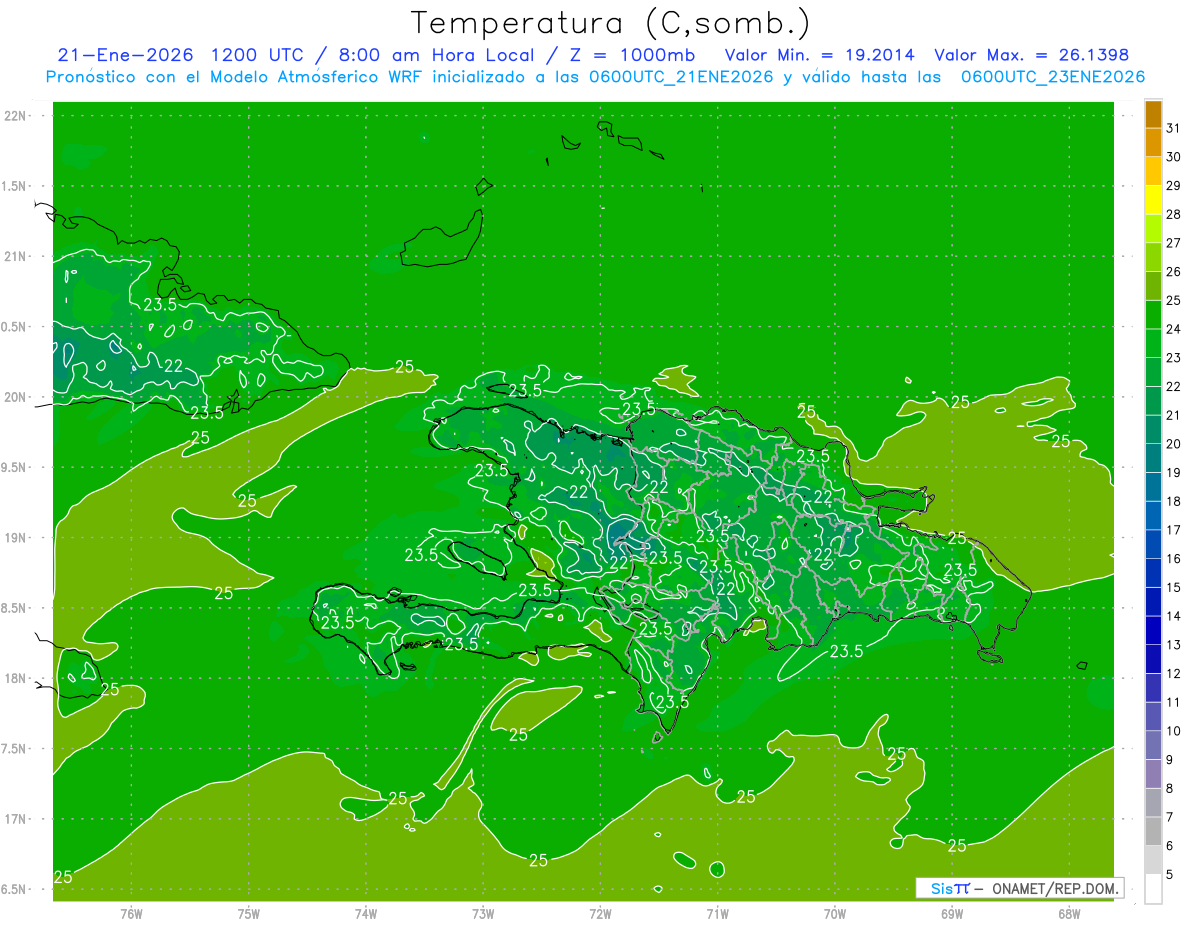
Task: Click the 29 label on the color scale
Action: 1174,185
